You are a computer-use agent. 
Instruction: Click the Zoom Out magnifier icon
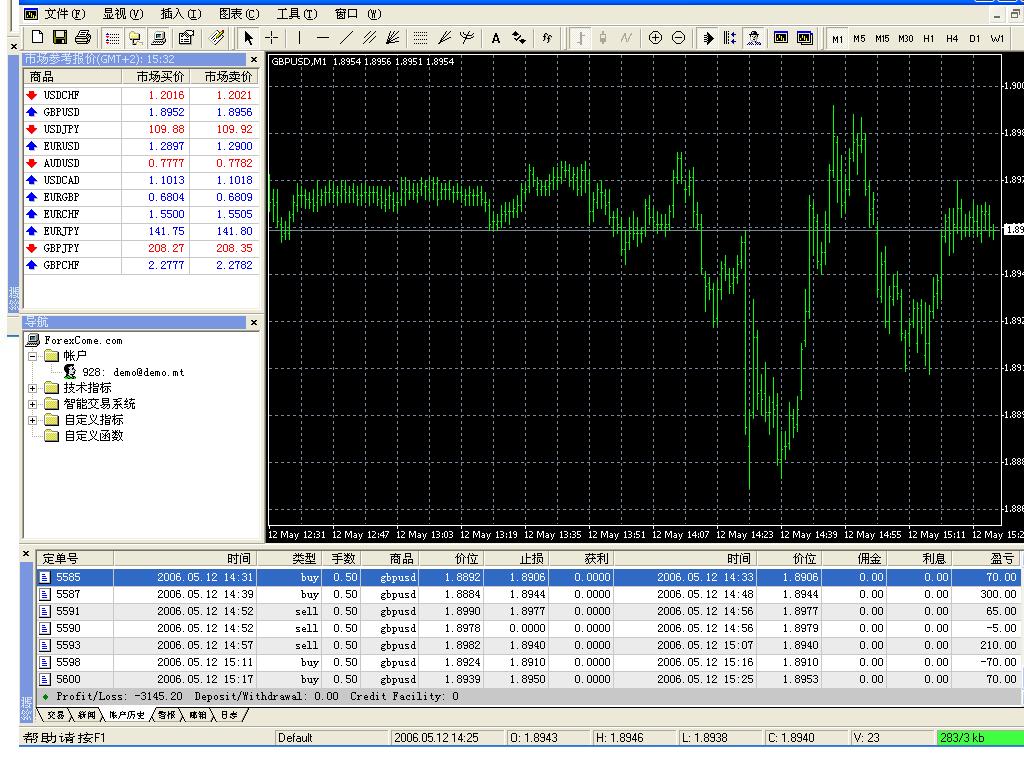pos(679,38)
